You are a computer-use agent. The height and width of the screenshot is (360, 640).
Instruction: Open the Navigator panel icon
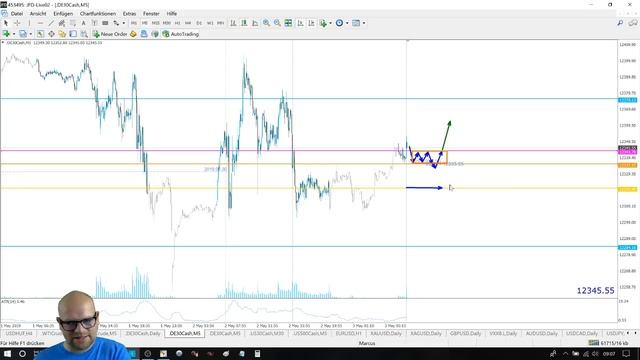(x=62, y=34)
